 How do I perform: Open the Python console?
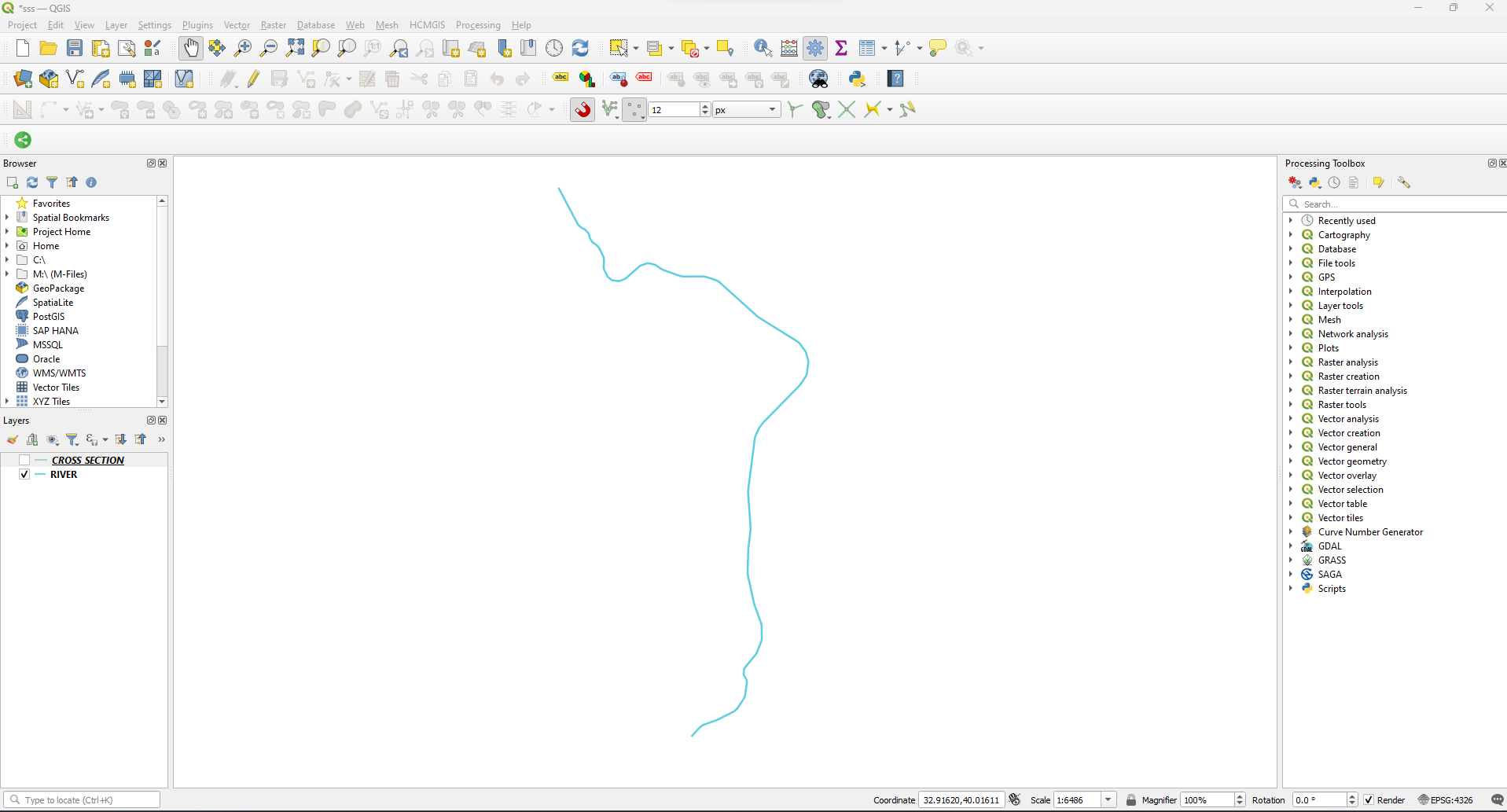click(857, 79)
